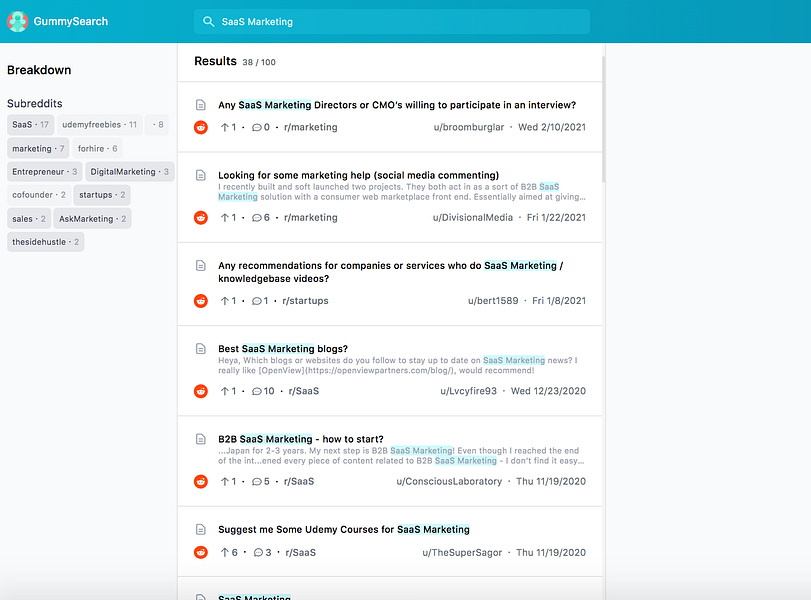Screen dimensions: 811x600
Task: Filter by udemyfreebies subreddit chip
Action: coord(99,125)
